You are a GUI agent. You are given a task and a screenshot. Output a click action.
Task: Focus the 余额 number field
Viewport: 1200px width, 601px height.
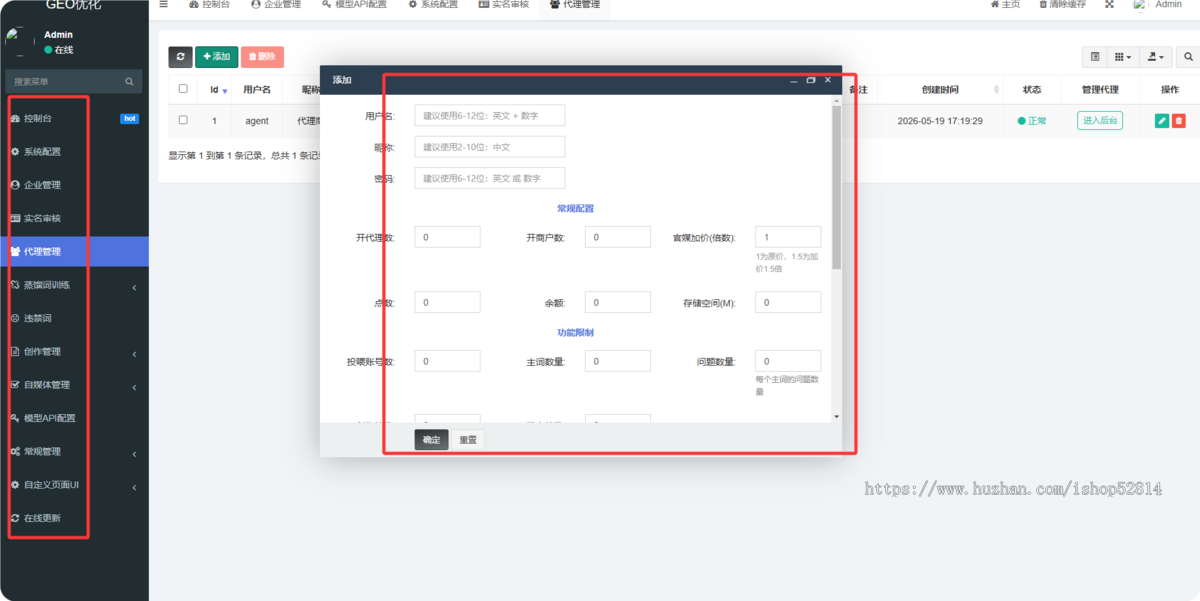618,302
